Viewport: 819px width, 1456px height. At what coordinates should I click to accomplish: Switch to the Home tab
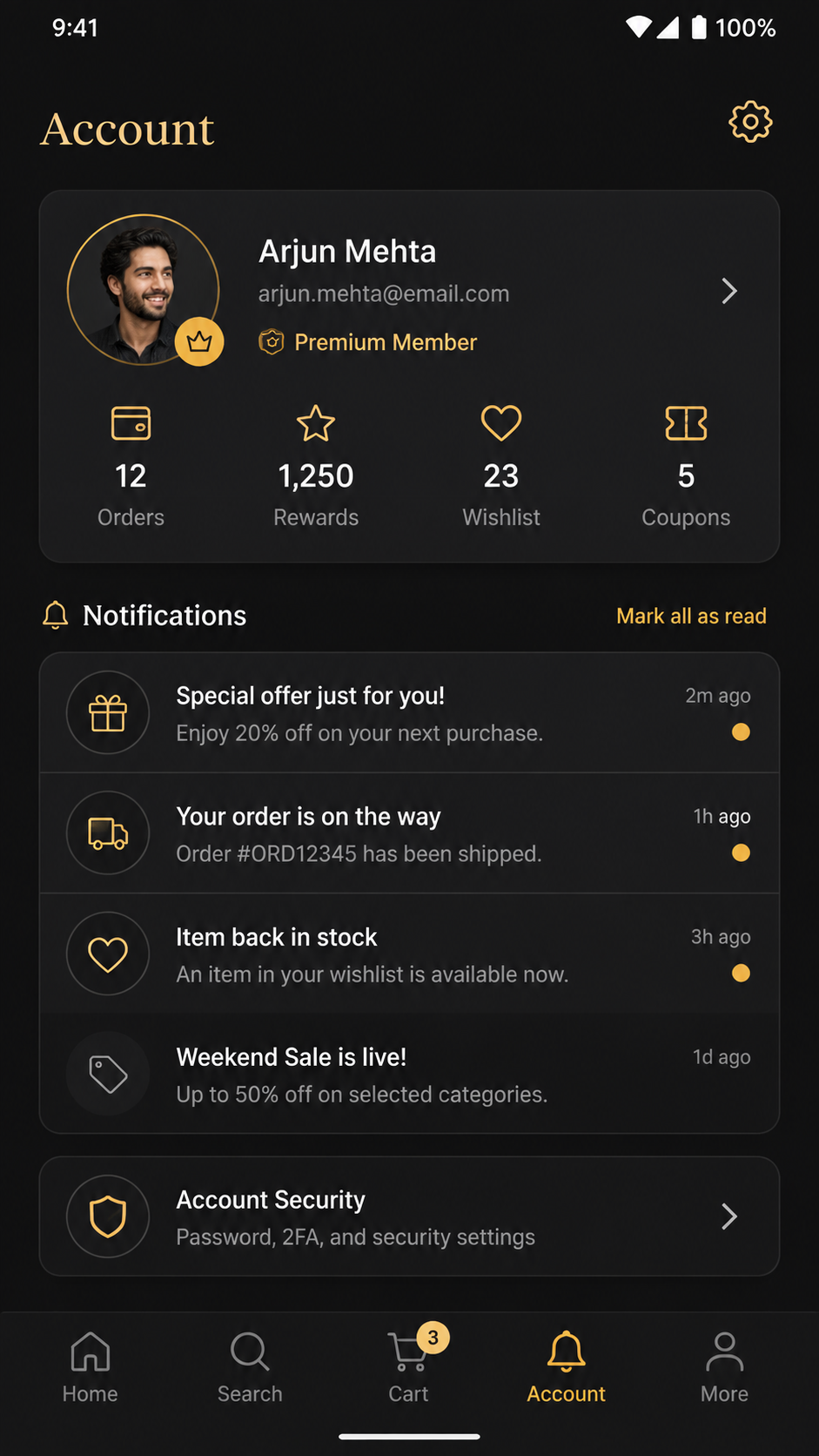(90, 1367)
